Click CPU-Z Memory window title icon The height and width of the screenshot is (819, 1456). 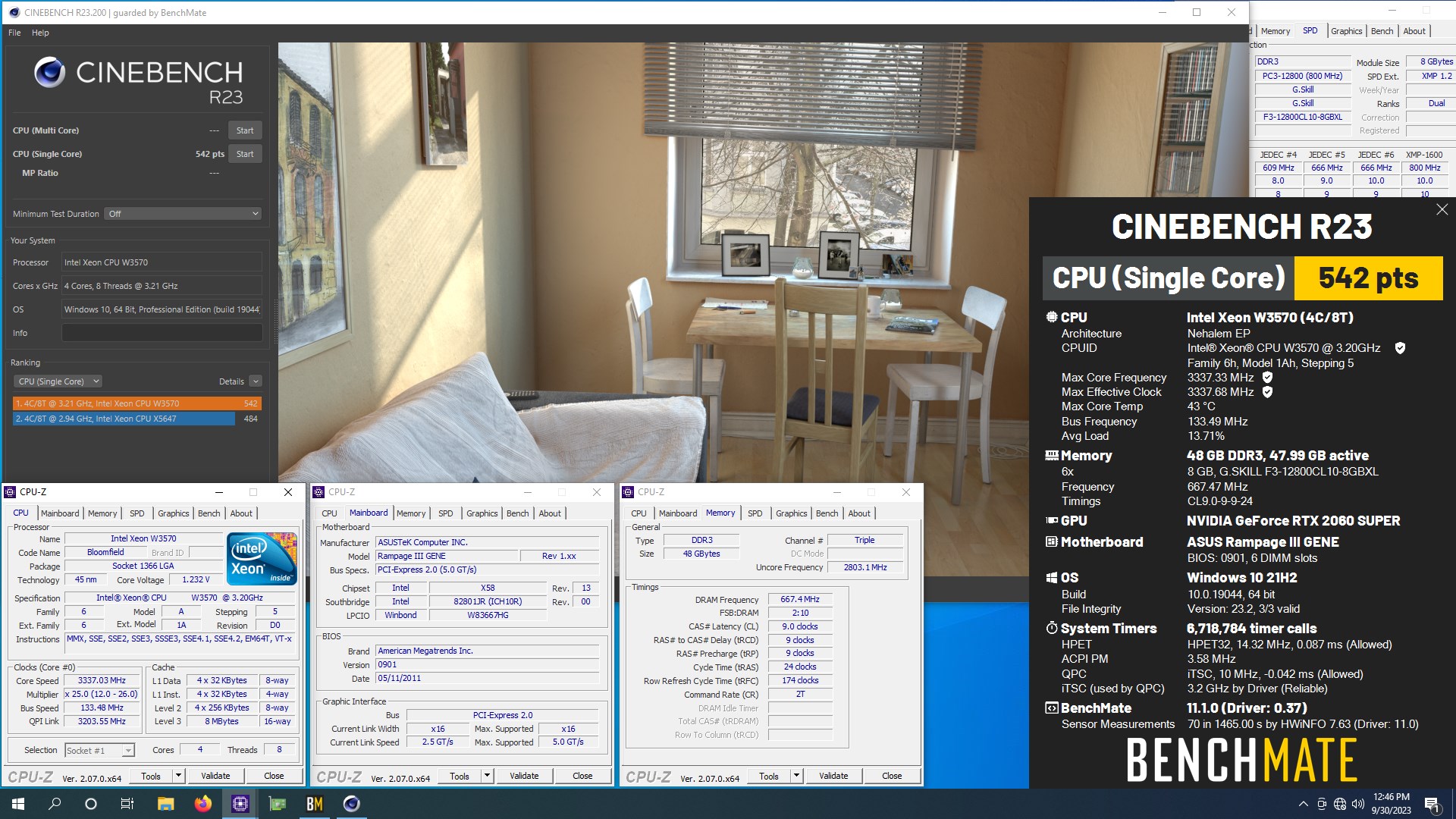pyautogui.click(x=629, y=492)
